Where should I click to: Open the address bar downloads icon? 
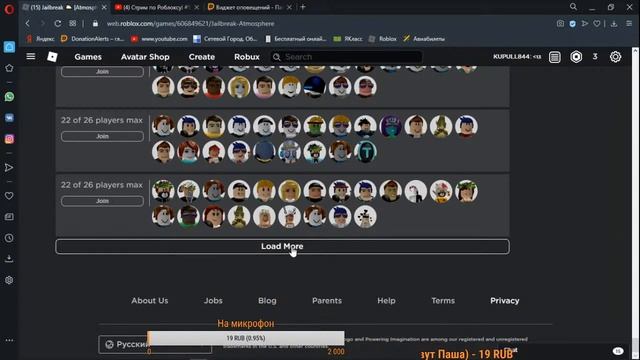pyautogui.click(x=614, y=24)
